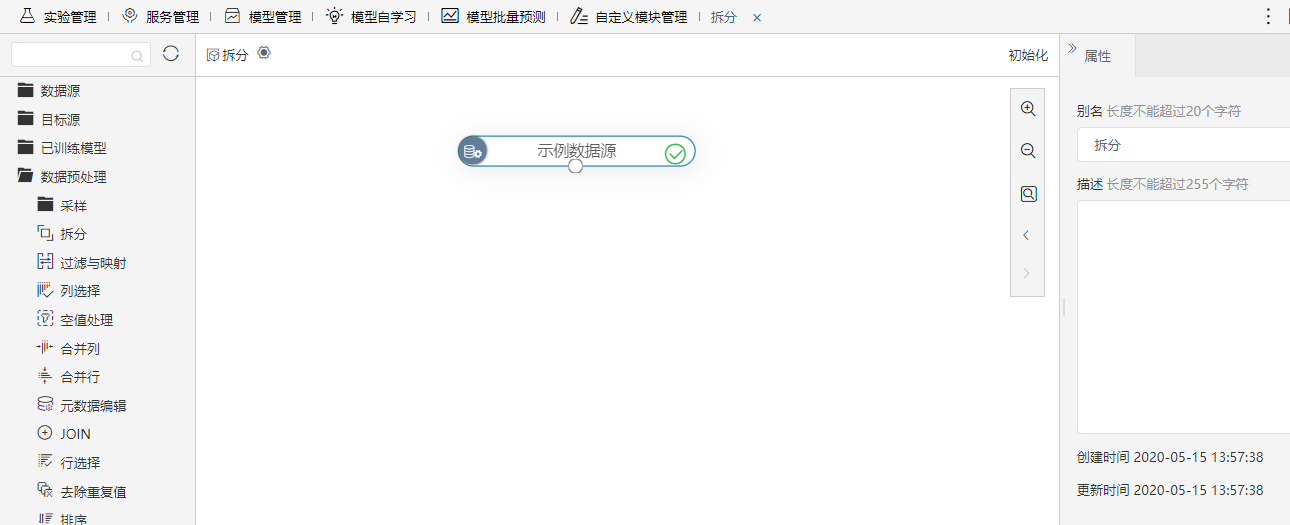Viewport: 1290px width, 525px height.
Task: Close the 拆分 tab
Action: pyautogui.click(x=757, y=18)
